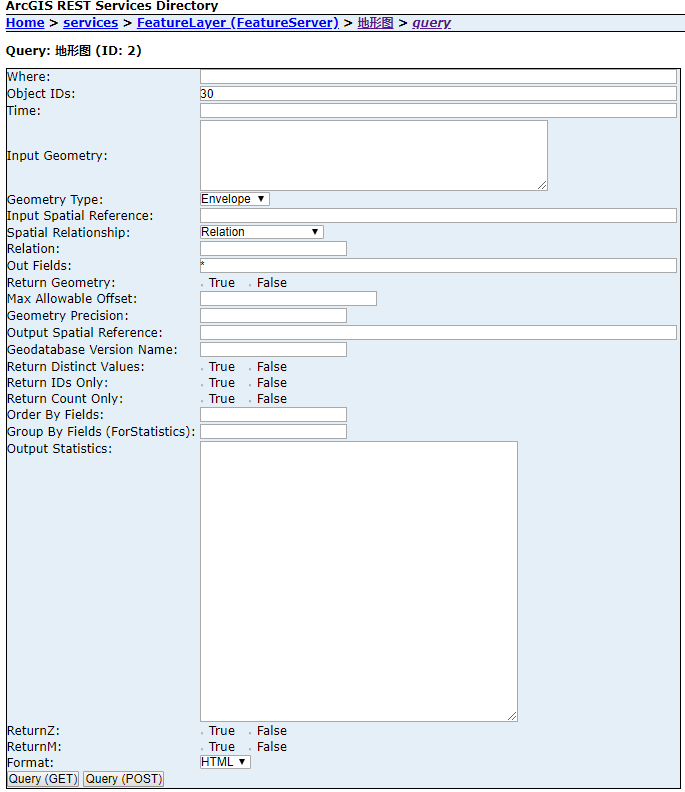The image size is (685, 792).
Task: Select True for Return Geometry
Action: coord(203,285)
